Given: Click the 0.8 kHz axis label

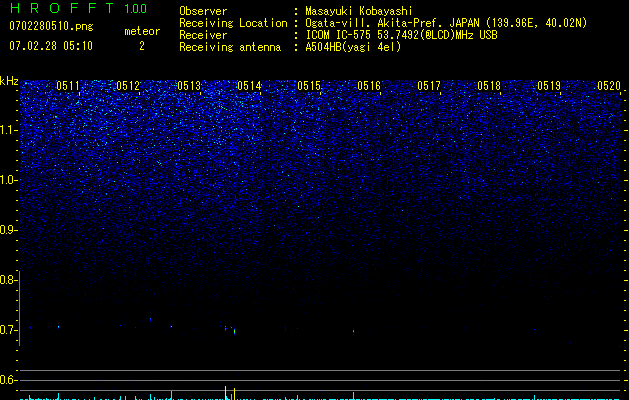Looking at the screenshot, I should coord(8,280).
